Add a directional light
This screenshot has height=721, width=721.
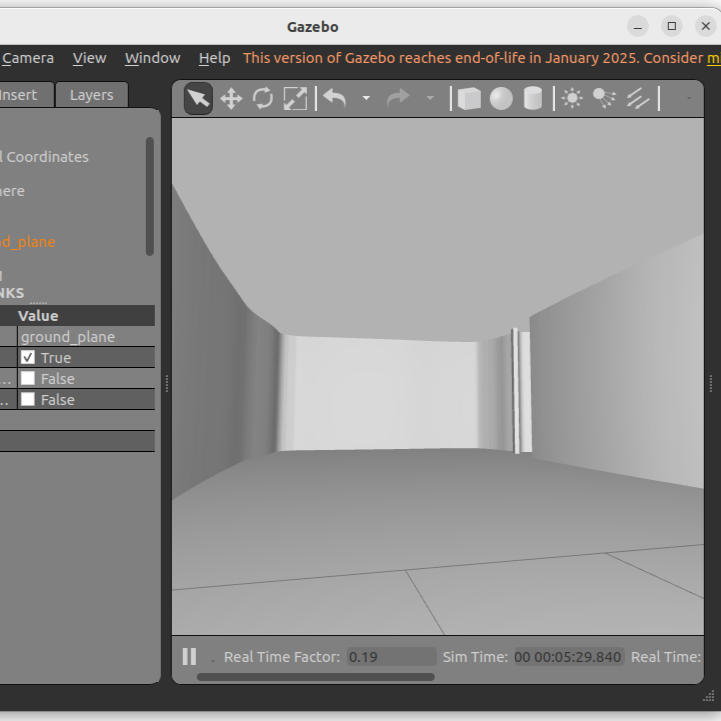[638, 98]
